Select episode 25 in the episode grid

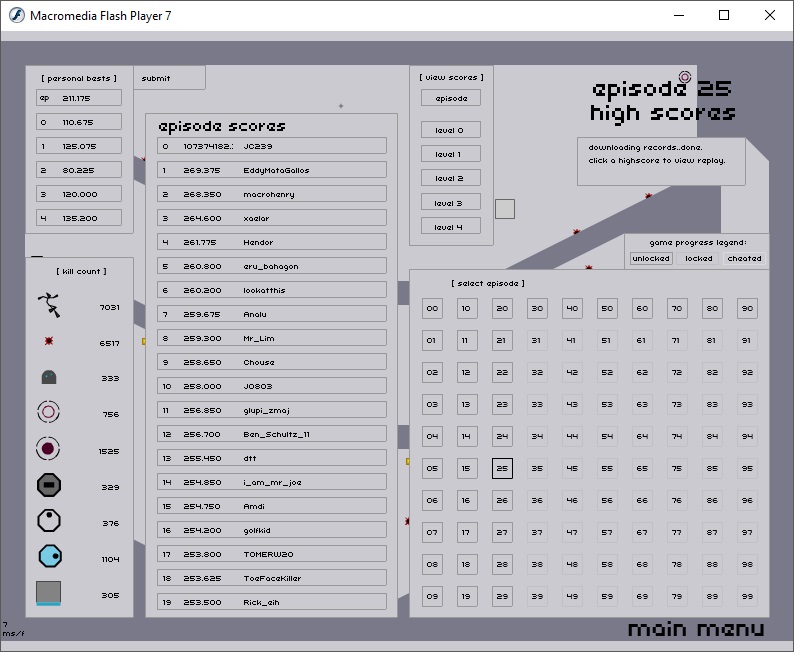[x=502, y=468]
